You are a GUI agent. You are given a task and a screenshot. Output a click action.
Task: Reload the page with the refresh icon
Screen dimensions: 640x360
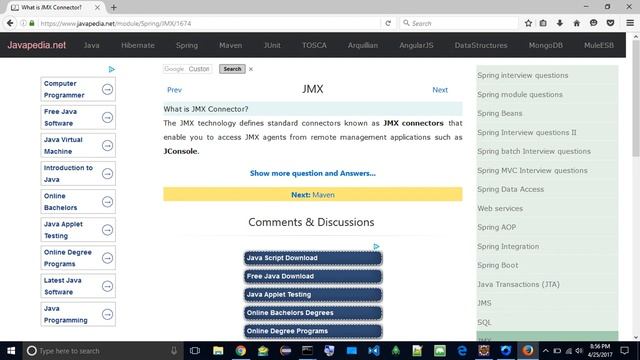pyautogui.click(x=388, y=23)
